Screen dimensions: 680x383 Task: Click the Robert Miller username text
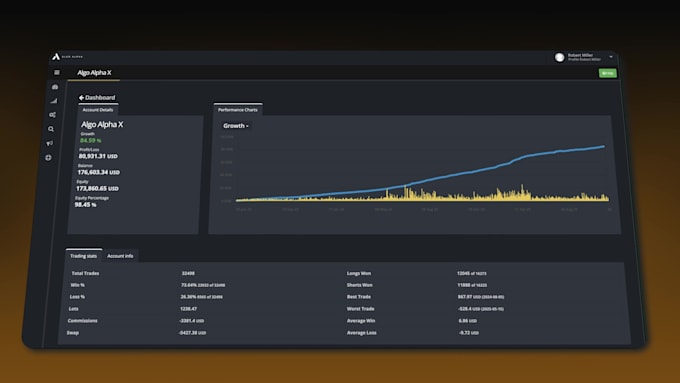tap(580, 55)
